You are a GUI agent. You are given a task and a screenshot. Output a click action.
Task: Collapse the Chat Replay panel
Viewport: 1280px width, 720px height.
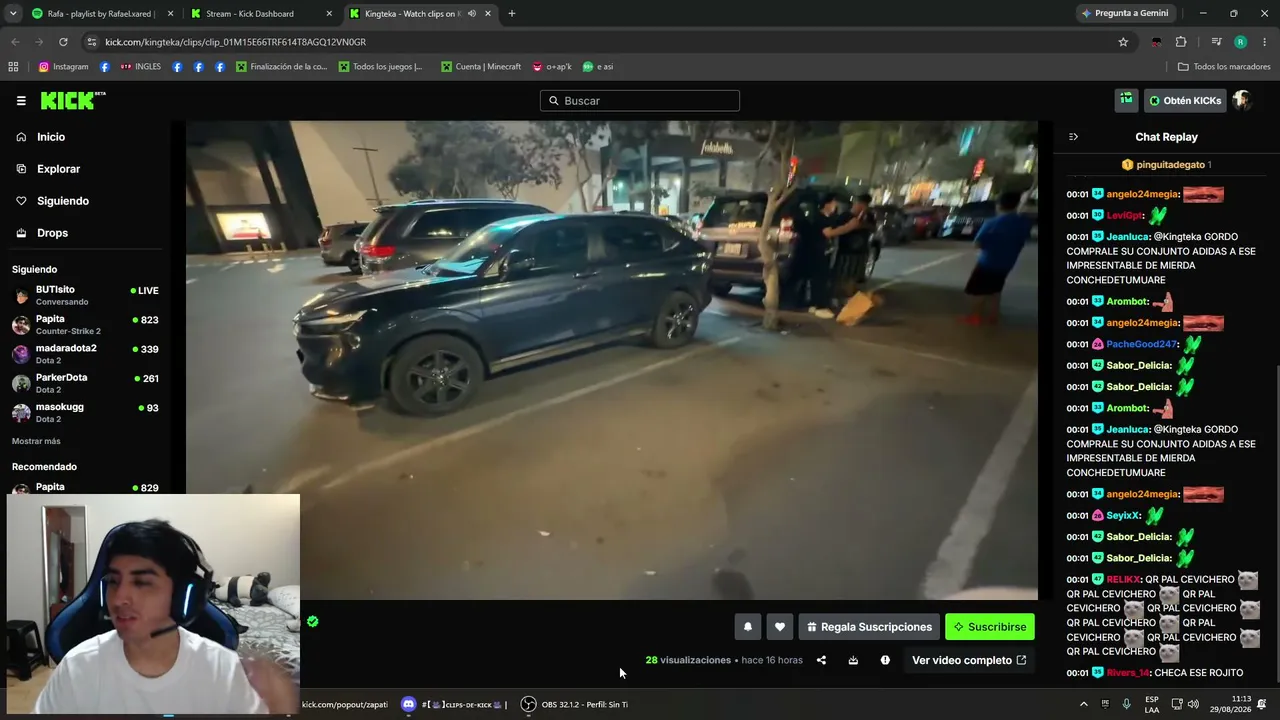pyautogui.click(x=1073, y=137)
